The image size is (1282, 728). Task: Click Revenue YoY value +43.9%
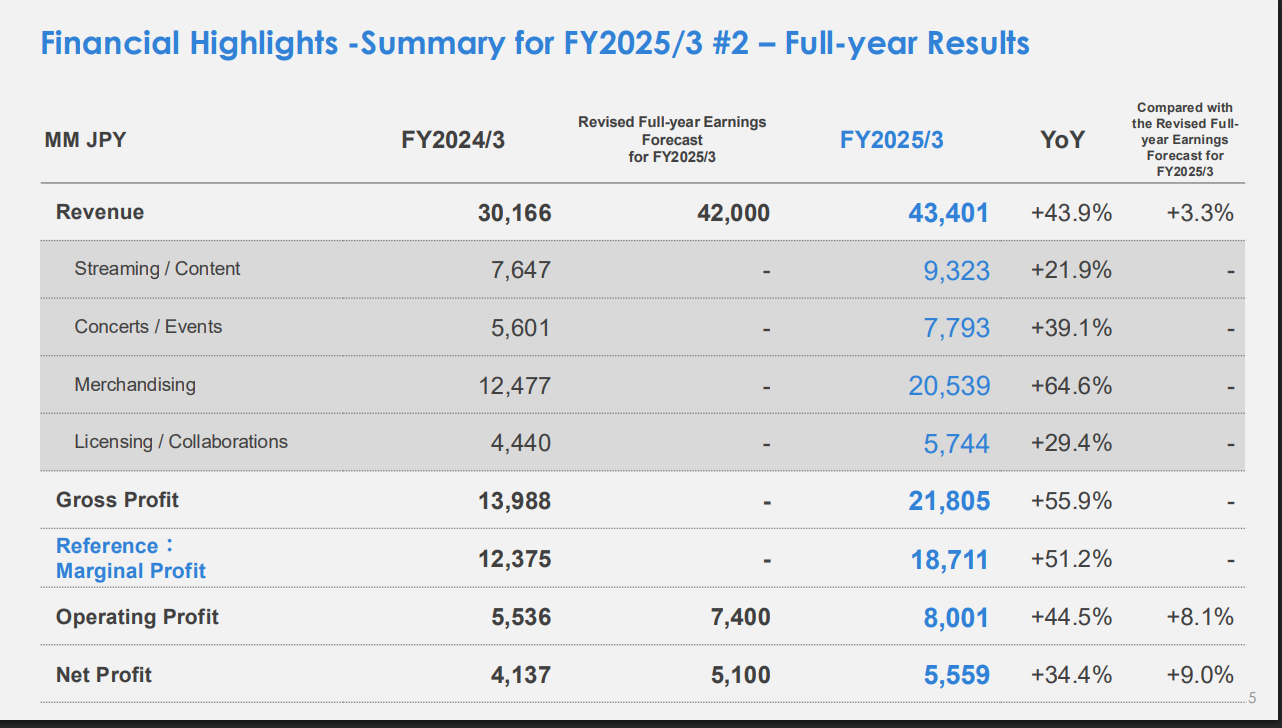[x=1071, y=213]
